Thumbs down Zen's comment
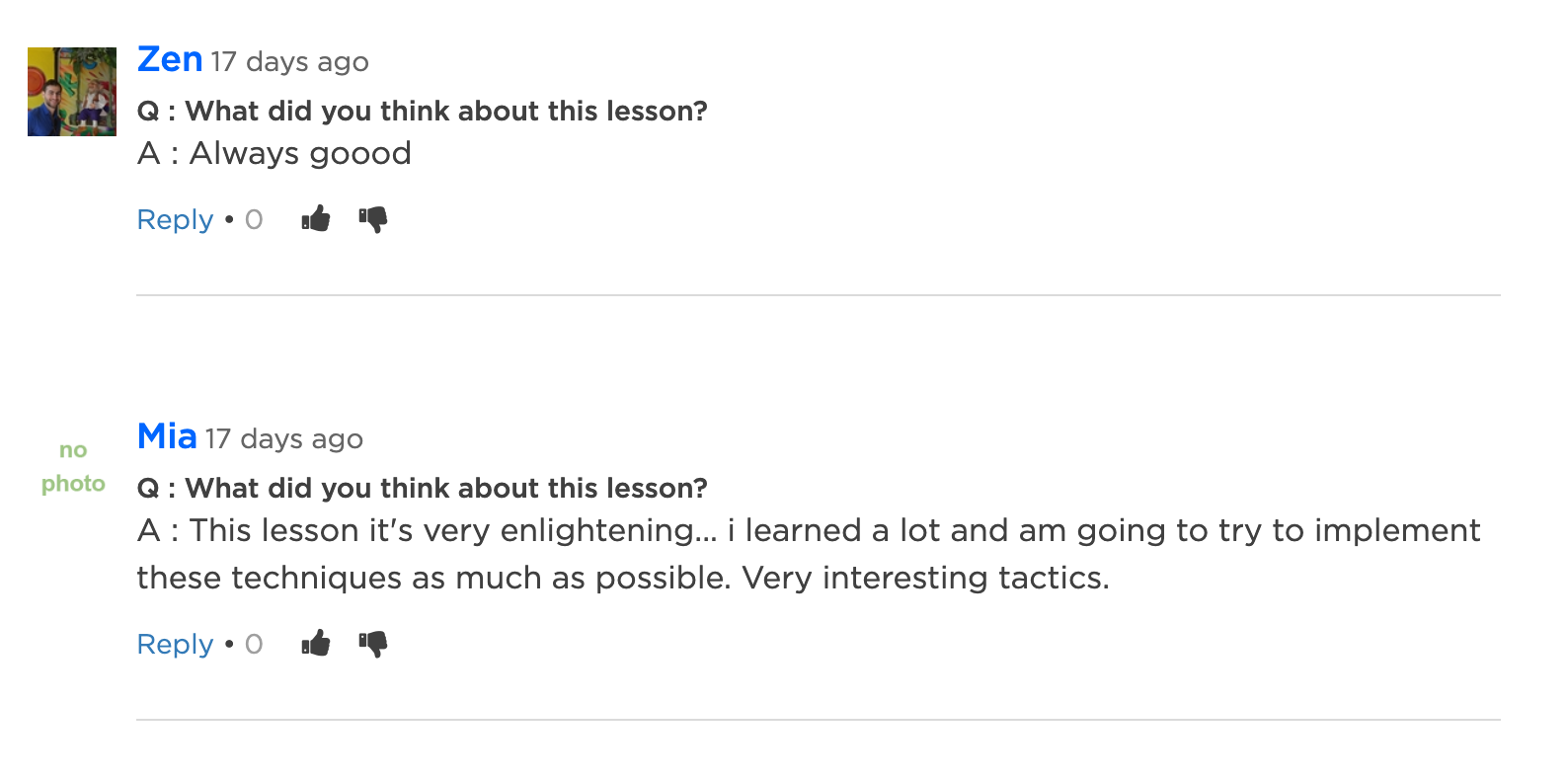1568x780 pixels. click(373, 219)
